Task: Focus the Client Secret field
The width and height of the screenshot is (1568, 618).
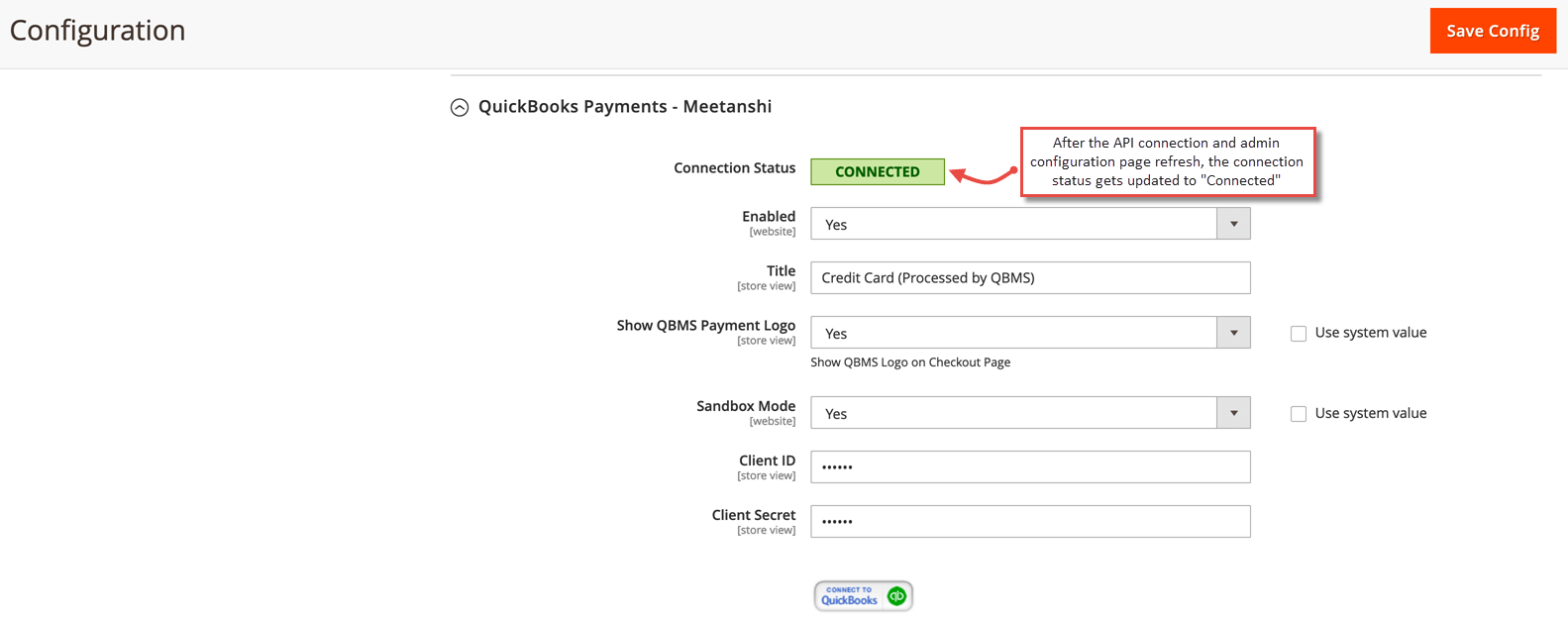Action: [x=1030, y=521]
